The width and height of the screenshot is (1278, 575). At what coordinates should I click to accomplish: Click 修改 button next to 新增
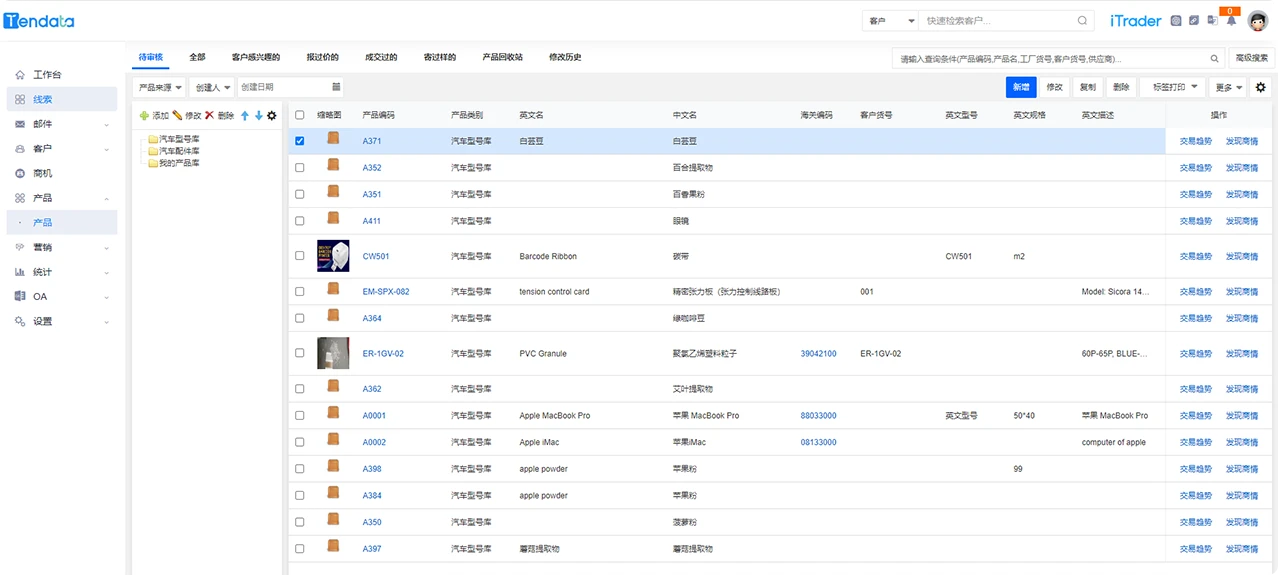1054,88
